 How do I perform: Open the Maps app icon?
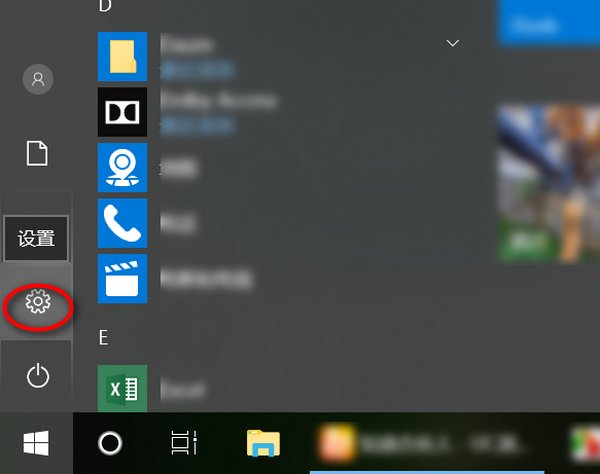pyautogui.click(x=122, y=167)
